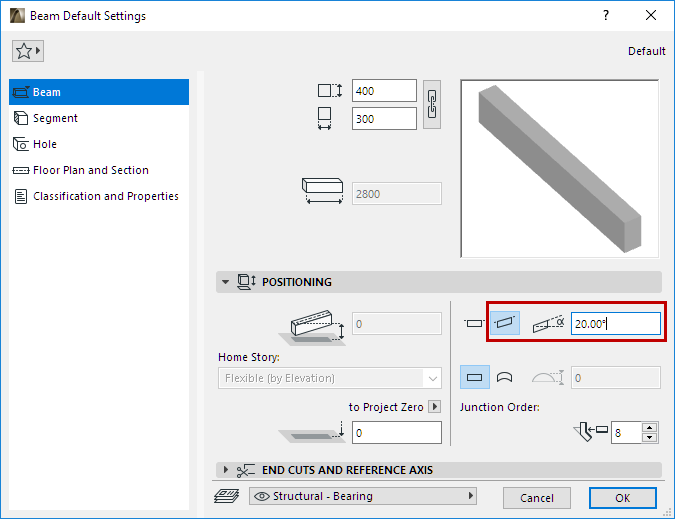Select the curved beam option
Screen dimensions: 675x519
click(505, 377)
